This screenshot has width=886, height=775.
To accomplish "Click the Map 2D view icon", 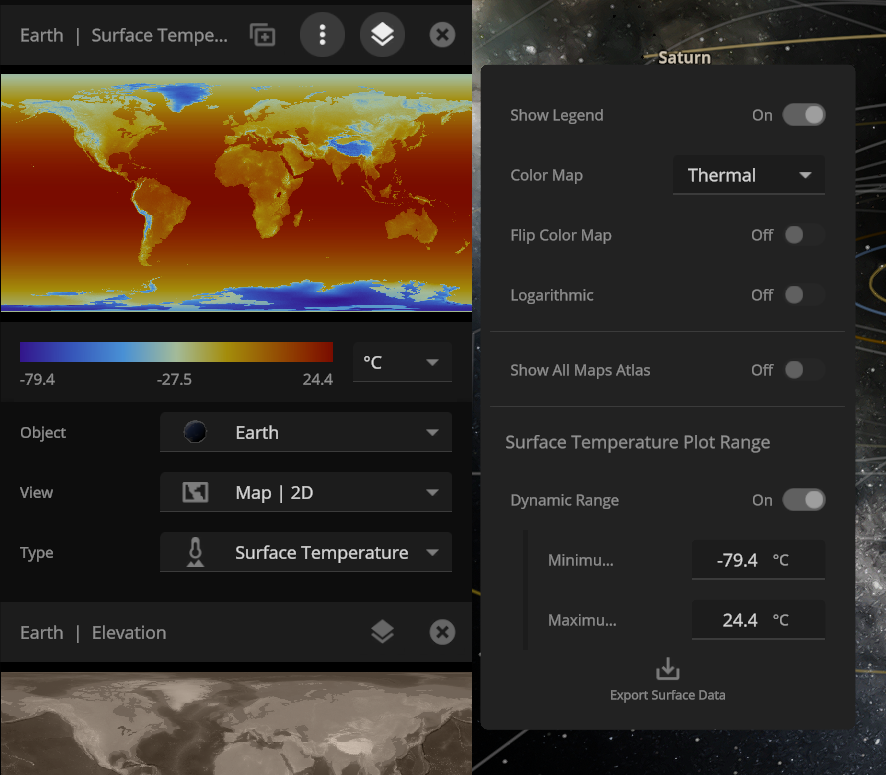I will tap(195, 493).
